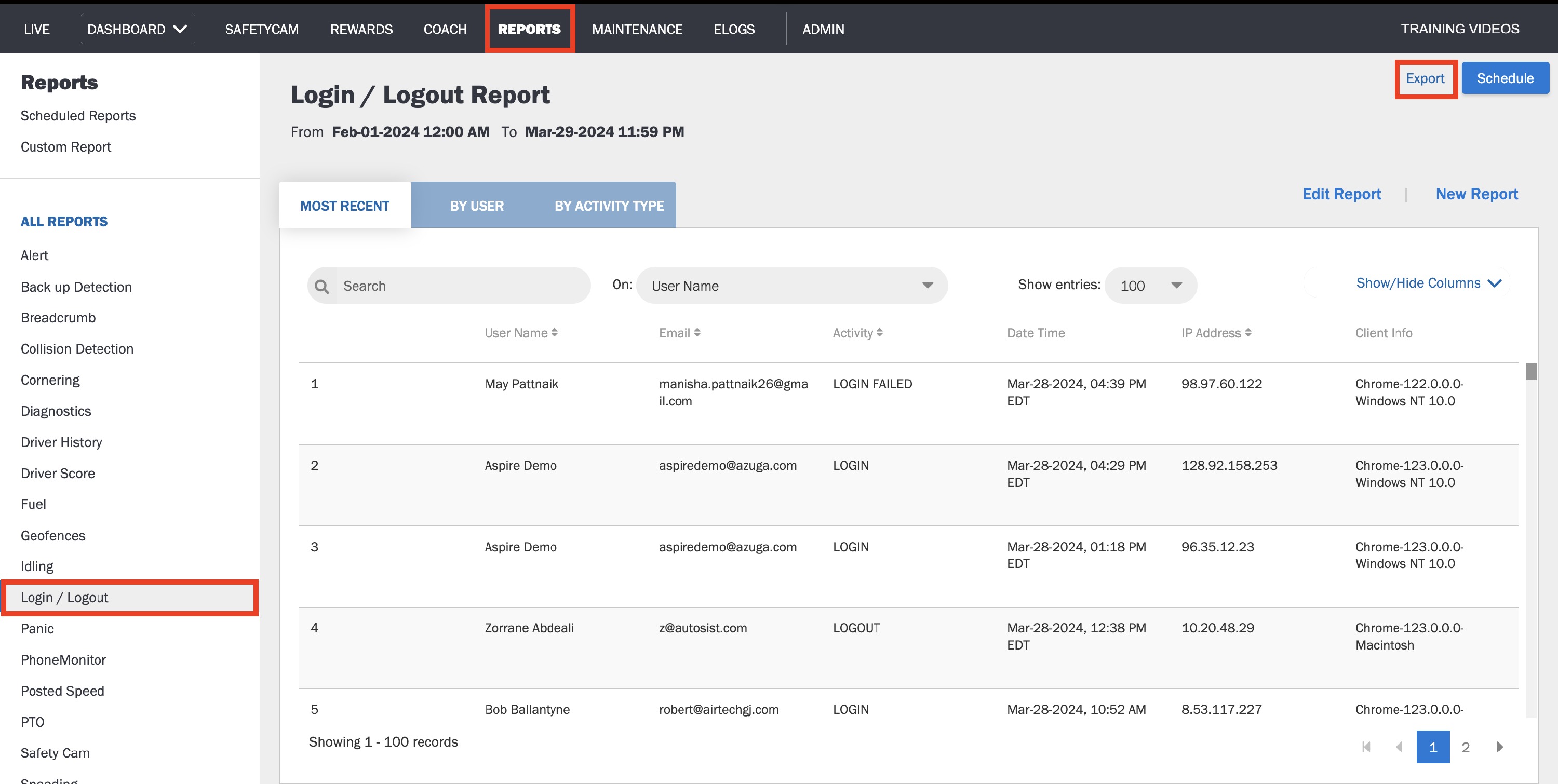Open Driver Score report

click(x=58, y=474)
